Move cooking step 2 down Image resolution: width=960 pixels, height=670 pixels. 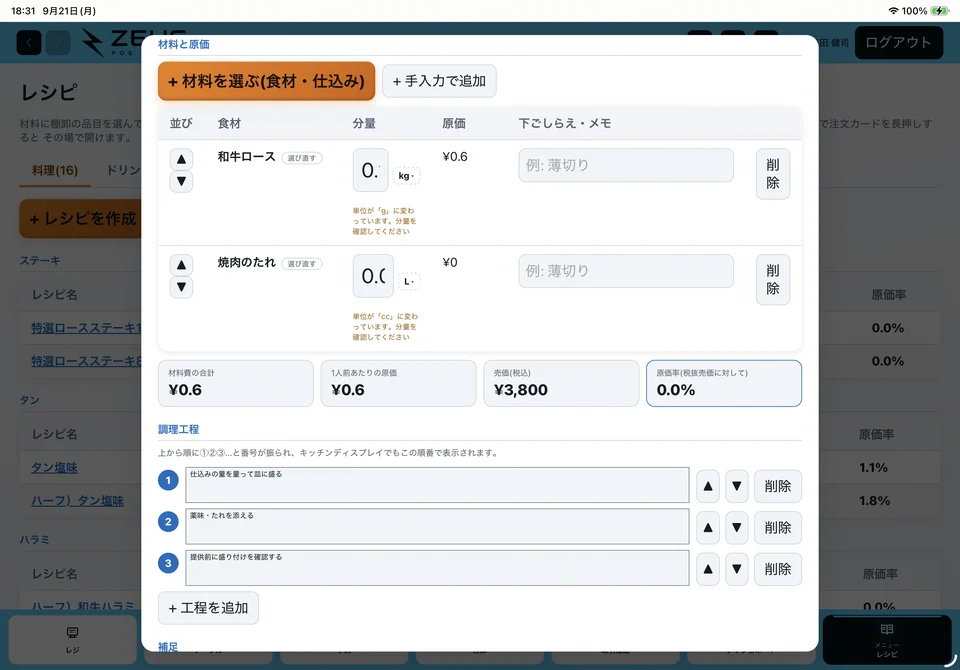click(x=737, y=527)
